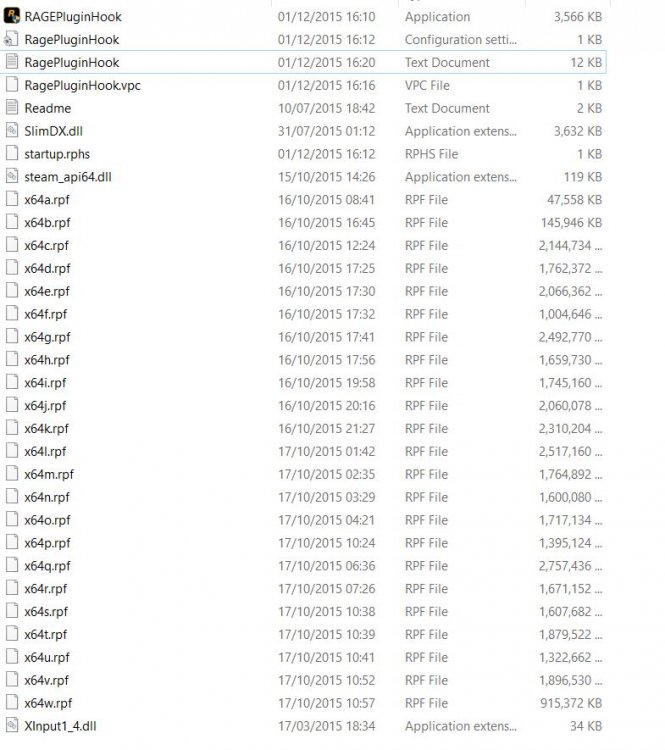The image size is (665, 750).
Task: Click the size value 3,632 KB
Action: pos(578,131)
